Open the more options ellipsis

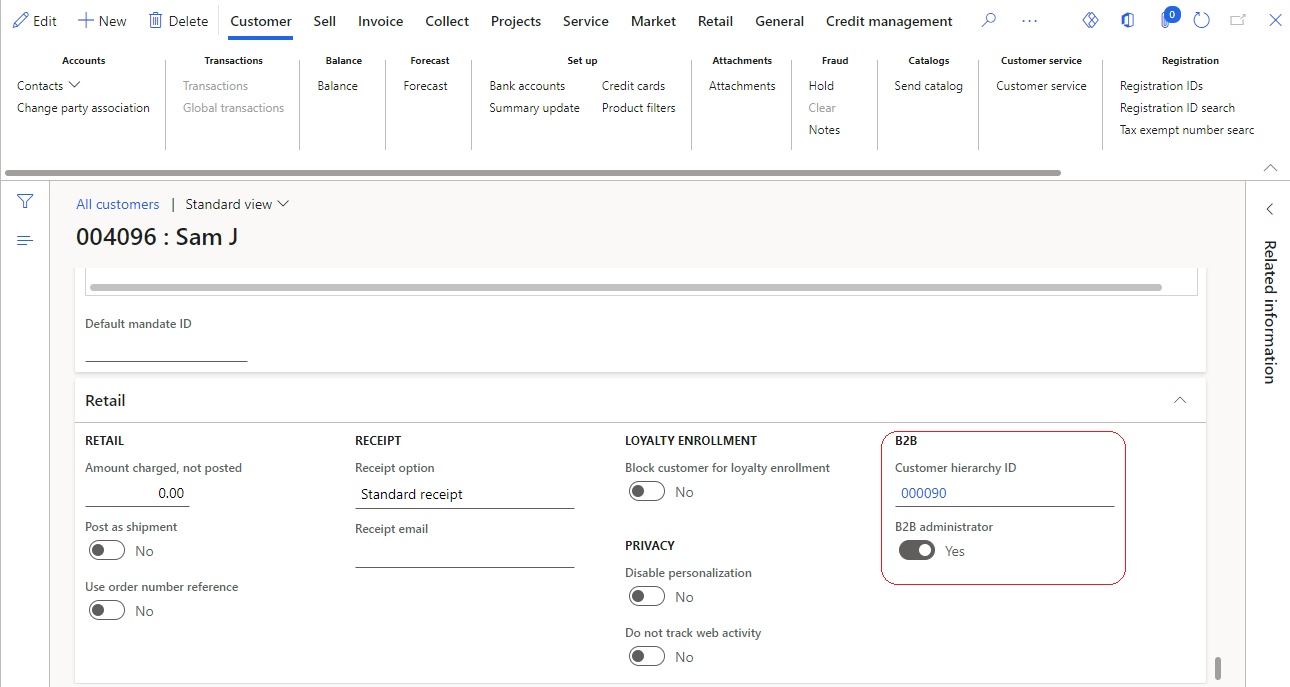1029,21
